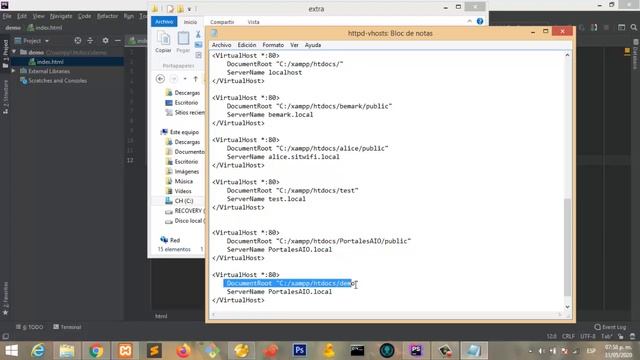Open Google Chrome from the taskbar

point(96,351)
